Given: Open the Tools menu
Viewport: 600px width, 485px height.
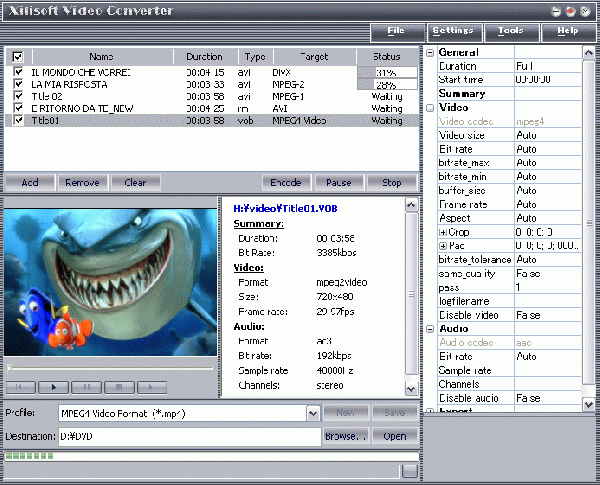Looking at the screenshot, I should pyautogui.click(x=510, y=31).
